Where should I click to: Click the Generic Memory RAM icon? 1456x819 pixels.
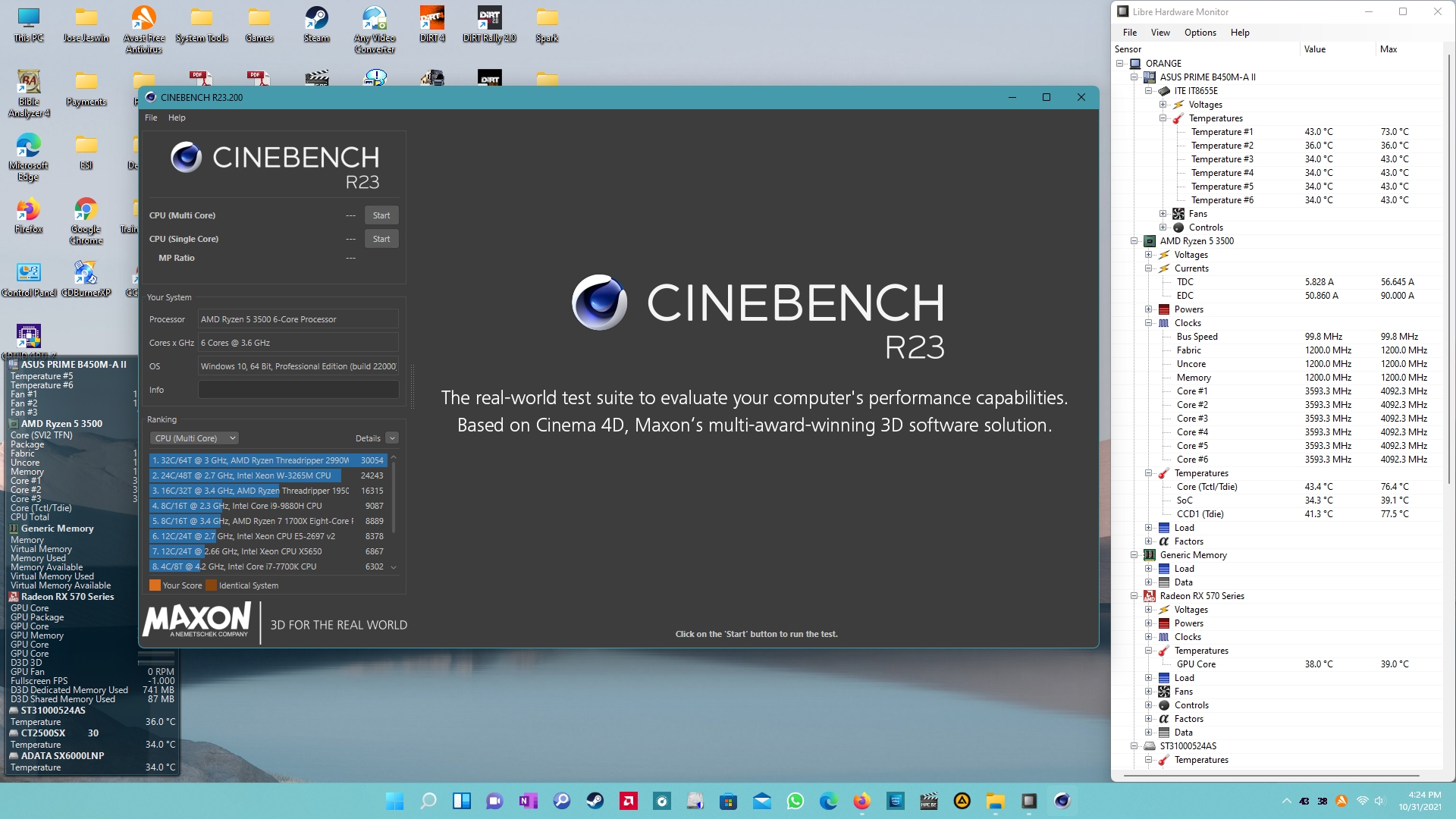point(1150,555)
